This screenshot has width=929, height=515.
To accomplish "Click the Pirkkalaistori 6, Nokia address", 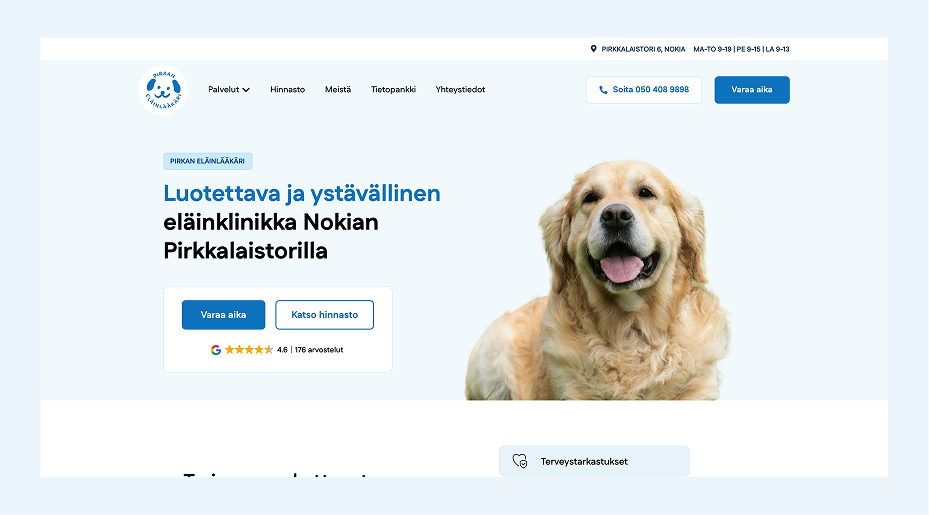I will point(643,49).
